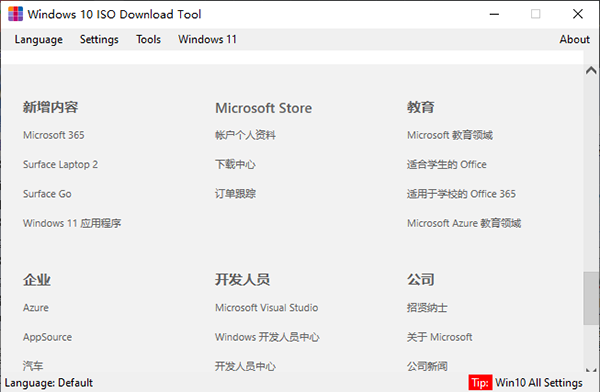Click the 下载中心 link
This screenshot has height=392, width=600.
pos(235,165)
